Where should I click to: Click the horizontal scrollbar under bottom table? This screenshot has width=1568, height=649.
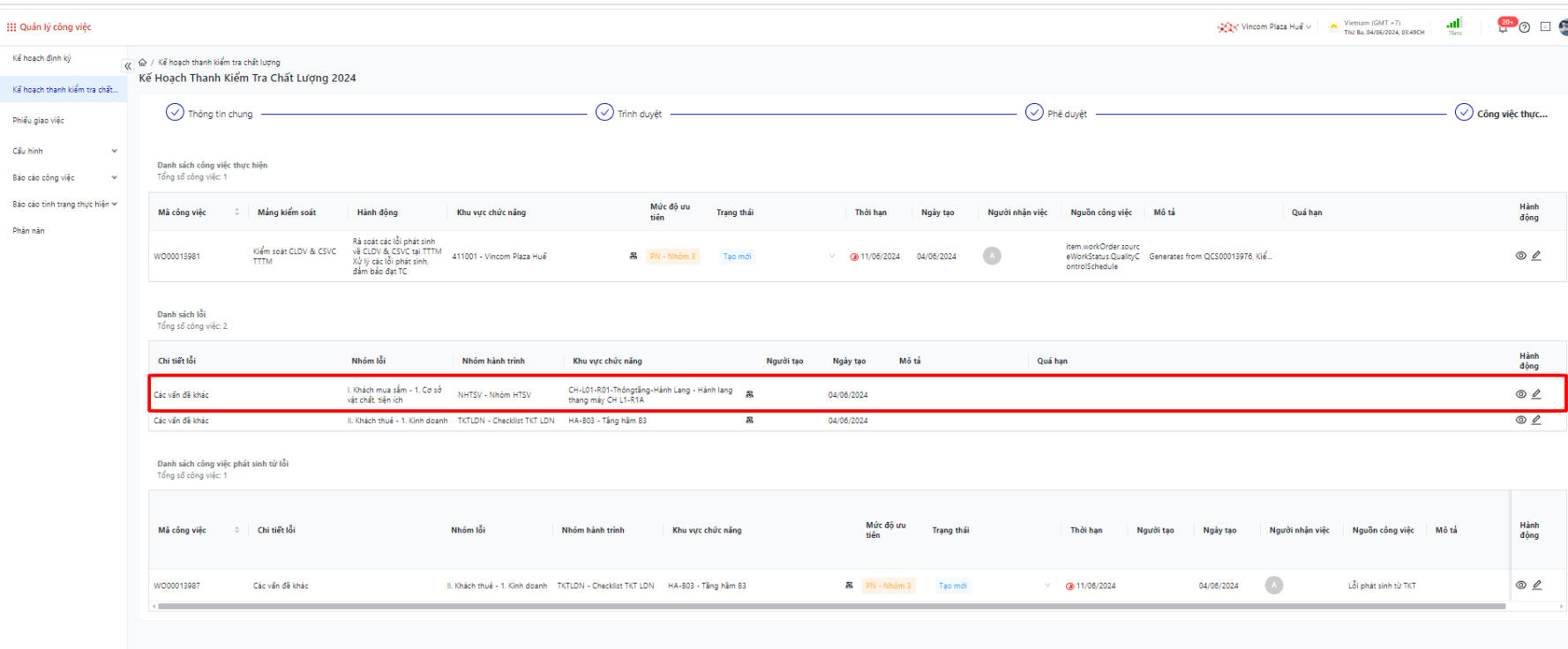point(829,607)
